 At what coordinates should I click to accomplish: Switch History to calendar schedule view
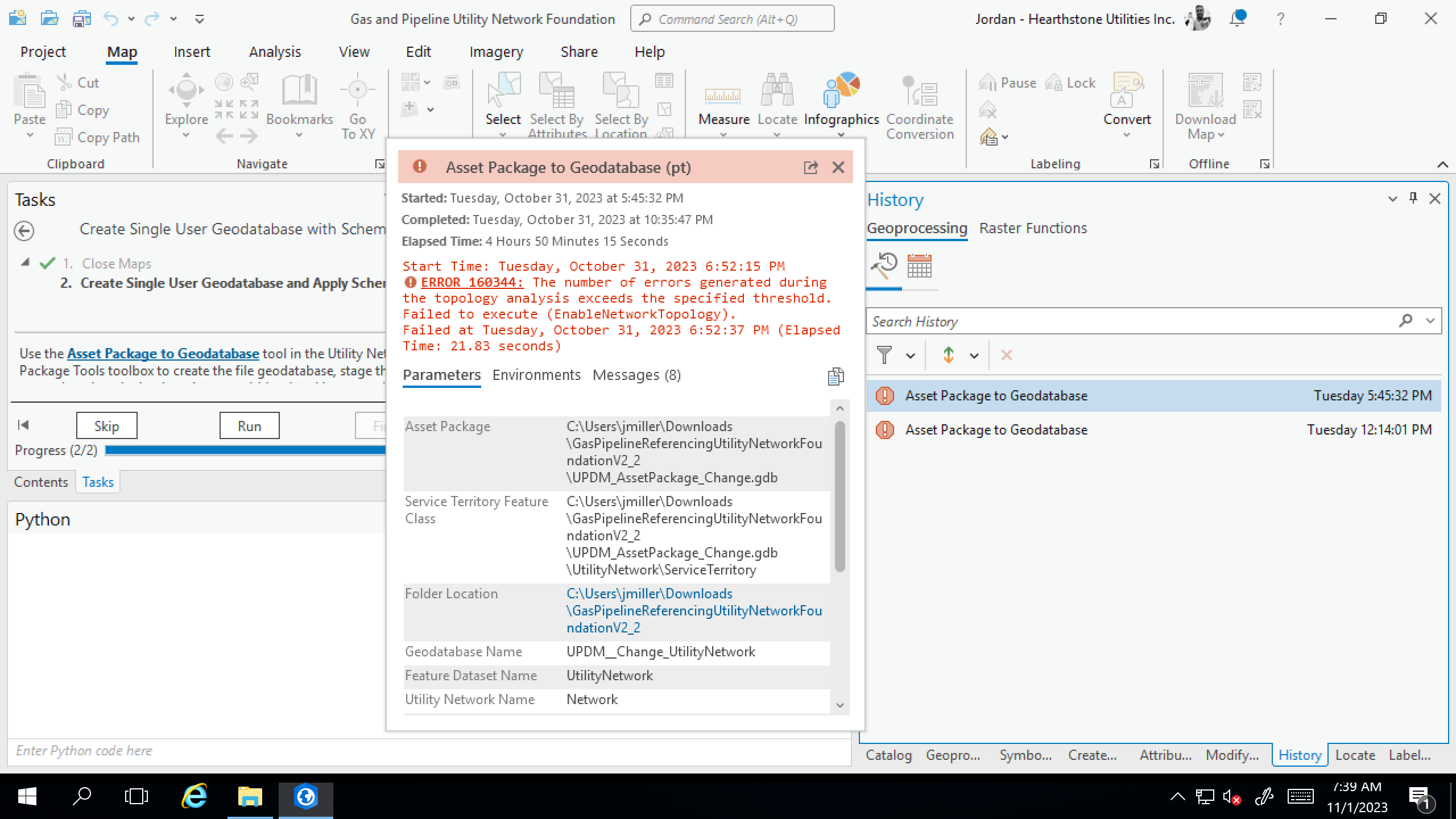click(919, 266)
